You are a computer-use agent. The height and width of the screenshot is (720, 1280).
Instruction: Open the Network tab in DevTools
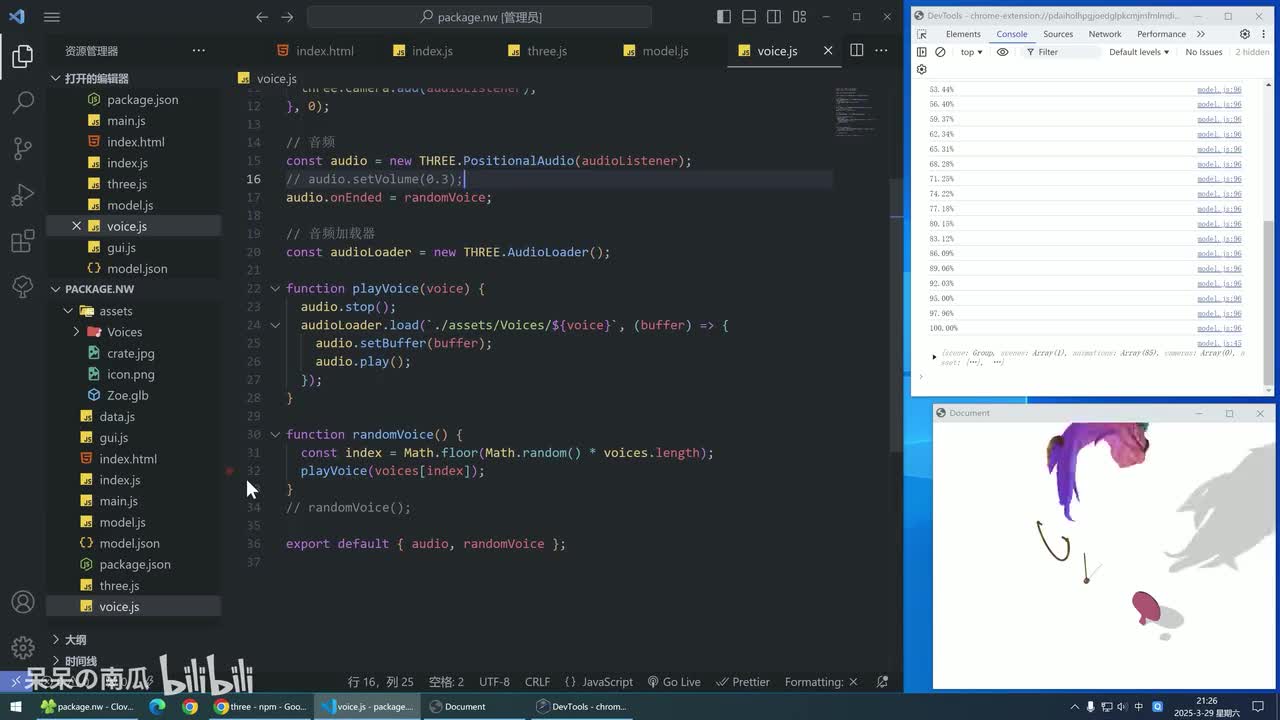[1104, 34]
